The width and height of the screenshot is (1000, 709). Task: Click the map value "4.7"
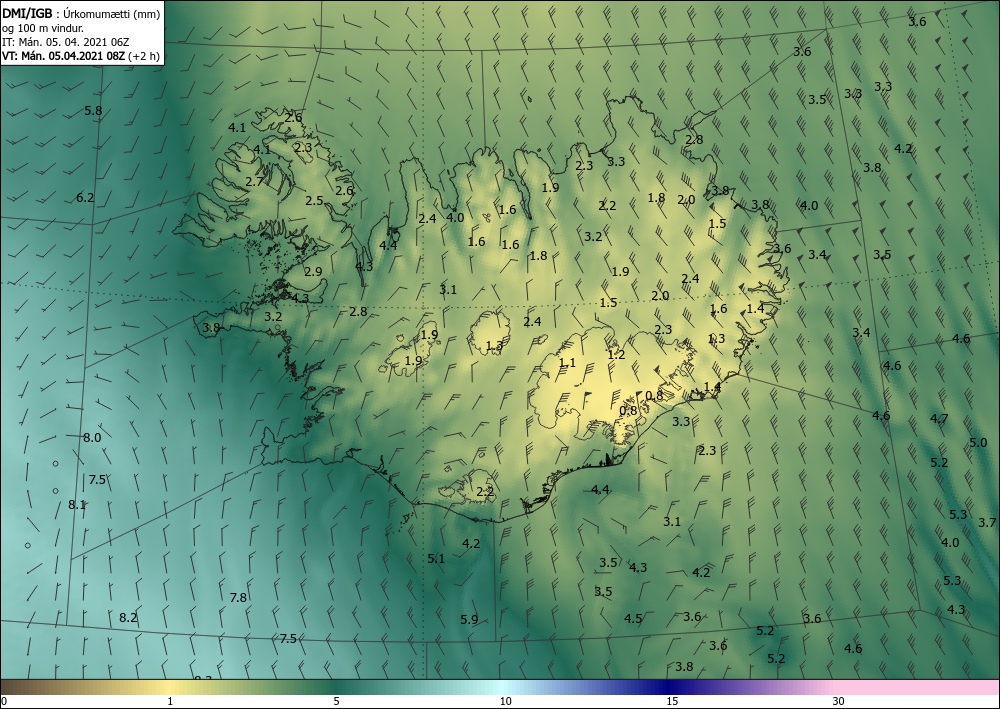tap(939, 419)
